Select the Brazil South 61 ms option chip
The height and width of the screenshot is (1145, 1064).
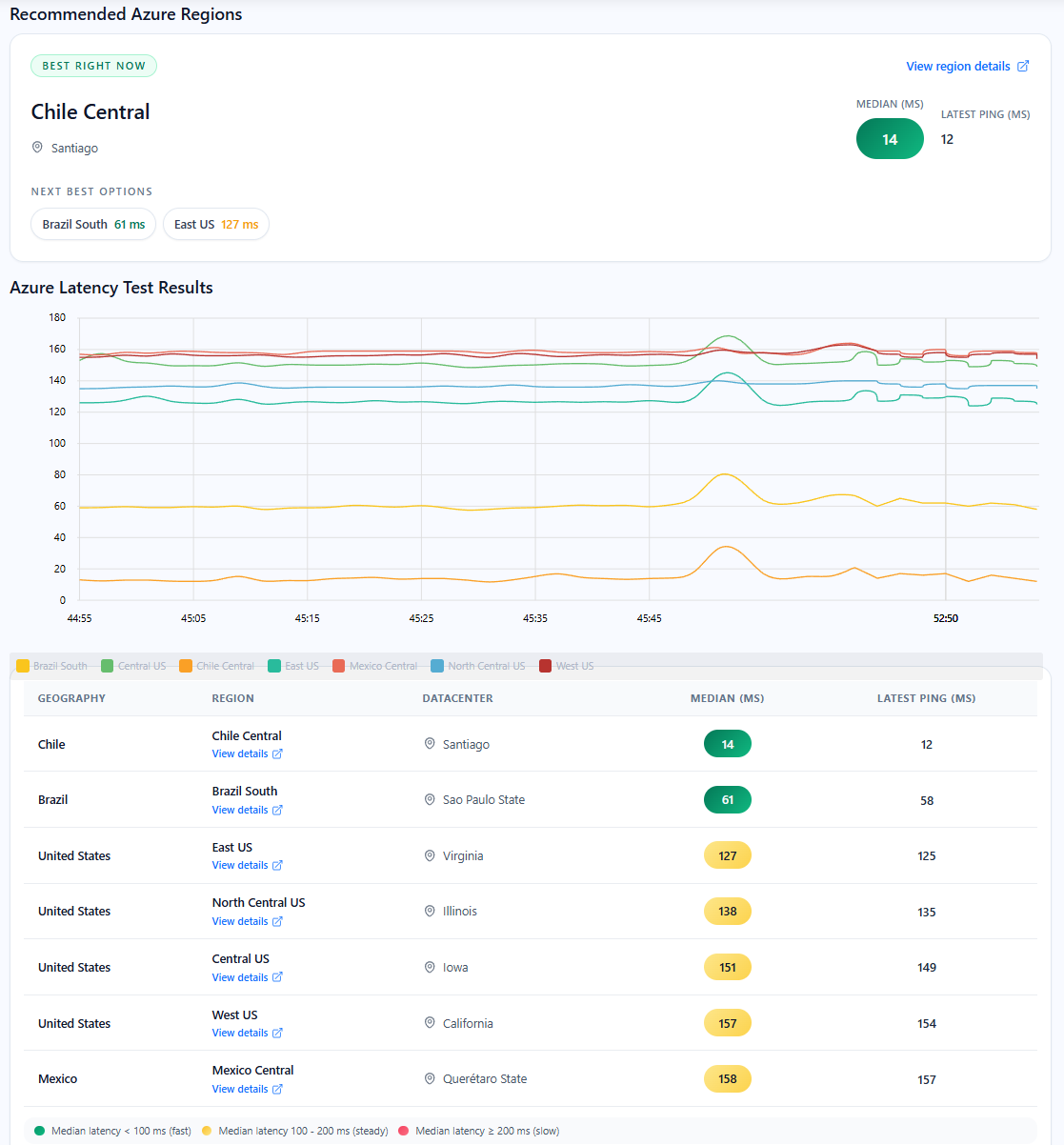(93, 225)
